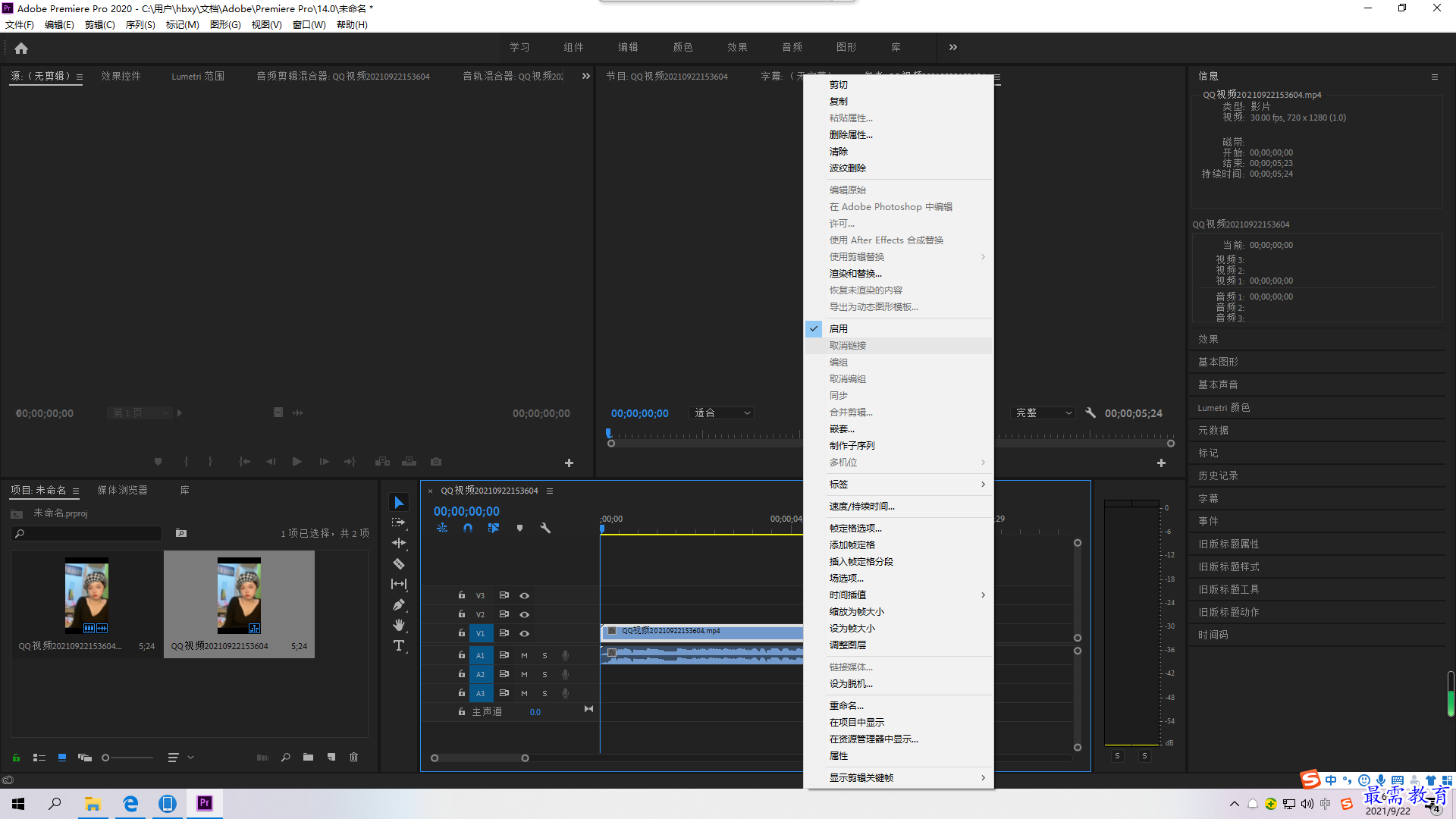Click the project panel find icon
1456x819 pixels.
pyautogui.click(x=286, y=757)
